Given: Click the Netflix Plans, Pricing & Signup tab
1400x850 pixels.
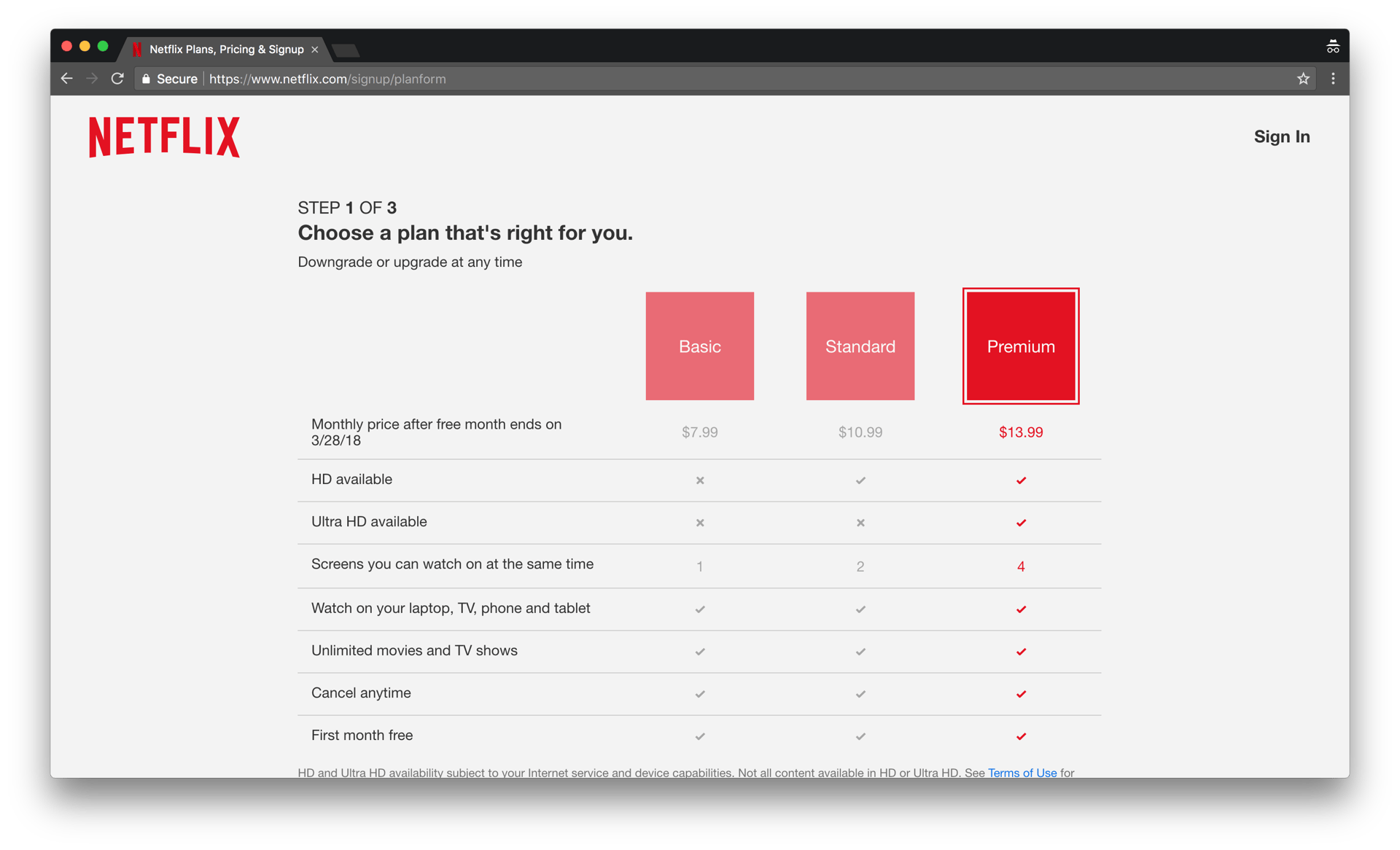Looking at the screenshot, I should tap(226, 50).
